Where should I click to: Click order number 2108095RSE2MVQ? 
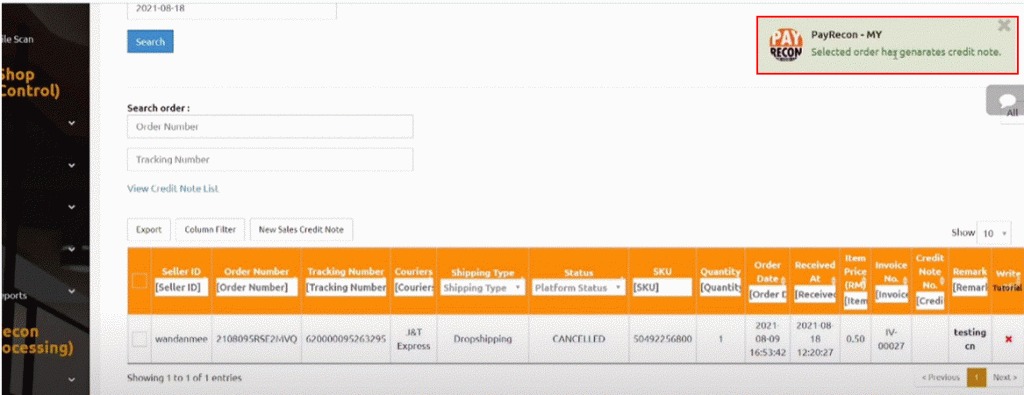pos(257,340)
